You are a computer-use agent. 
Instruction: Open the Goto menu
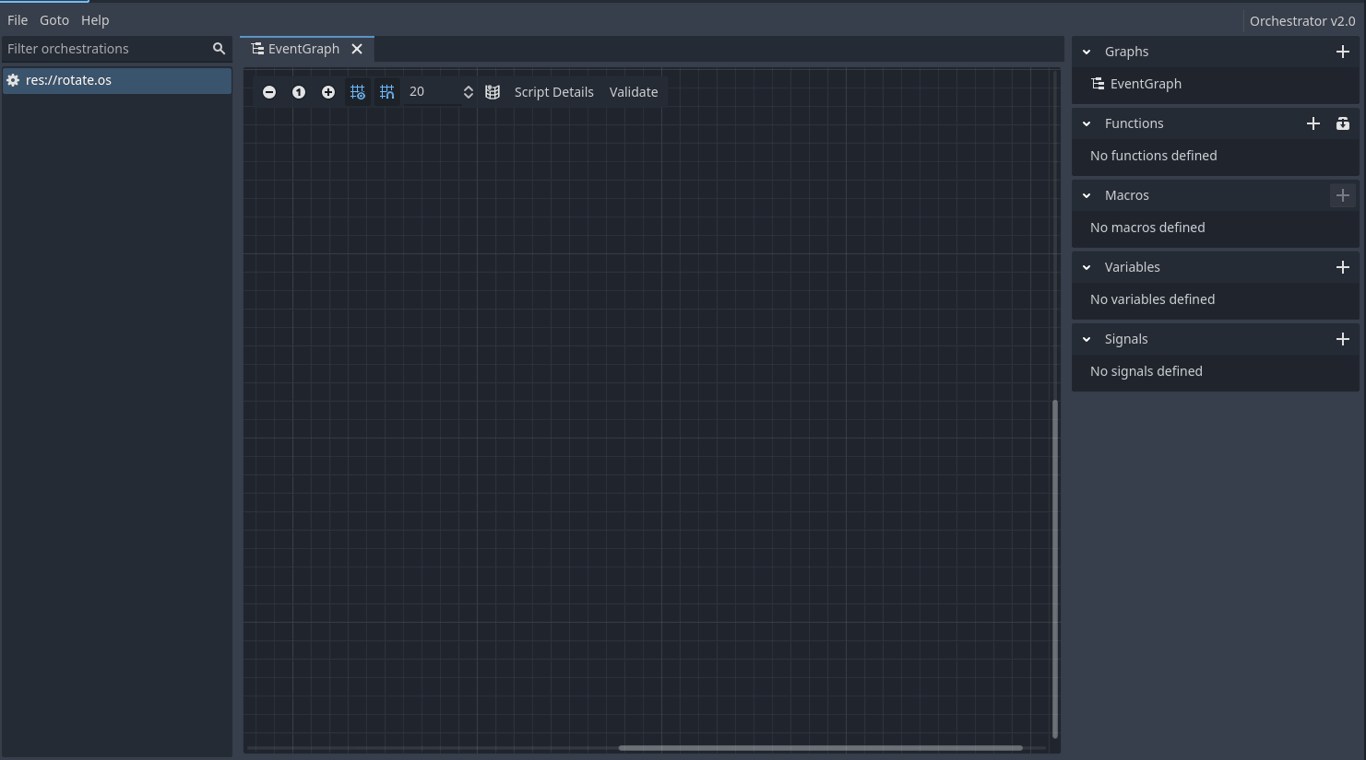point(54,20)
